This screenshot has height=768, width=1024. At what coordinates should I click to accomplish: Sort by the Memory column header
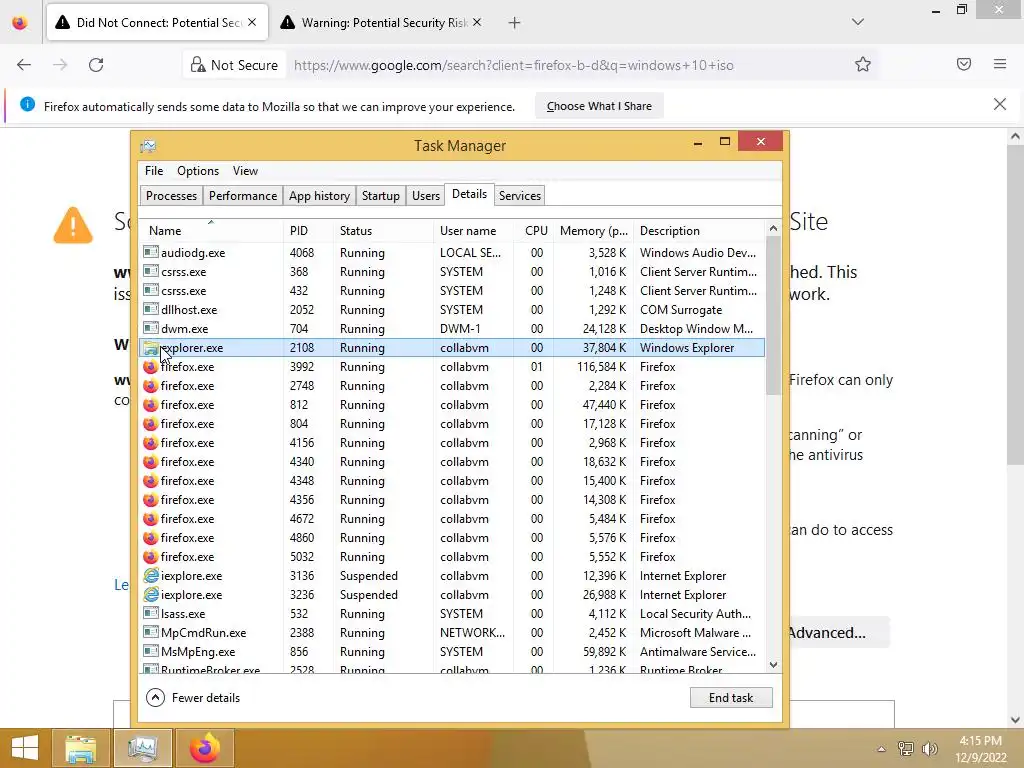click(x=594, y=231)
